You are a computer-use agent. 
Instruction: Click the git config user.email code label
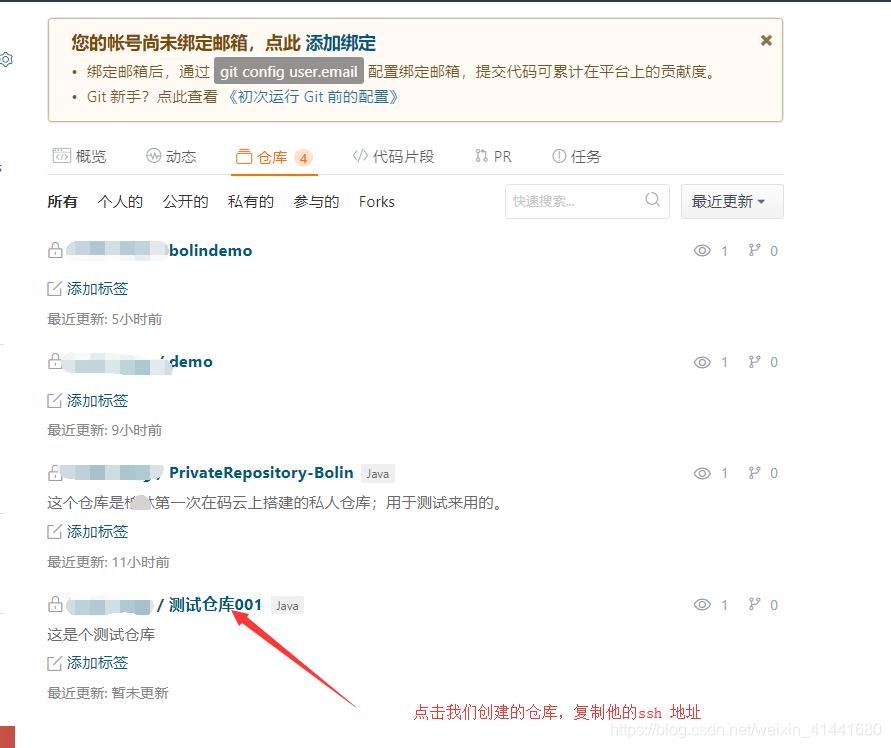tap(289, 72)
